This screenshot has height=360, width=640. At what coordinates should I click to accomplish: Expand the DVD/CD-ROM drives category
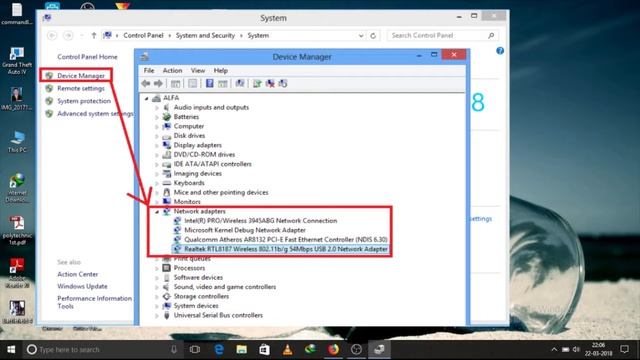click(157, 155)
